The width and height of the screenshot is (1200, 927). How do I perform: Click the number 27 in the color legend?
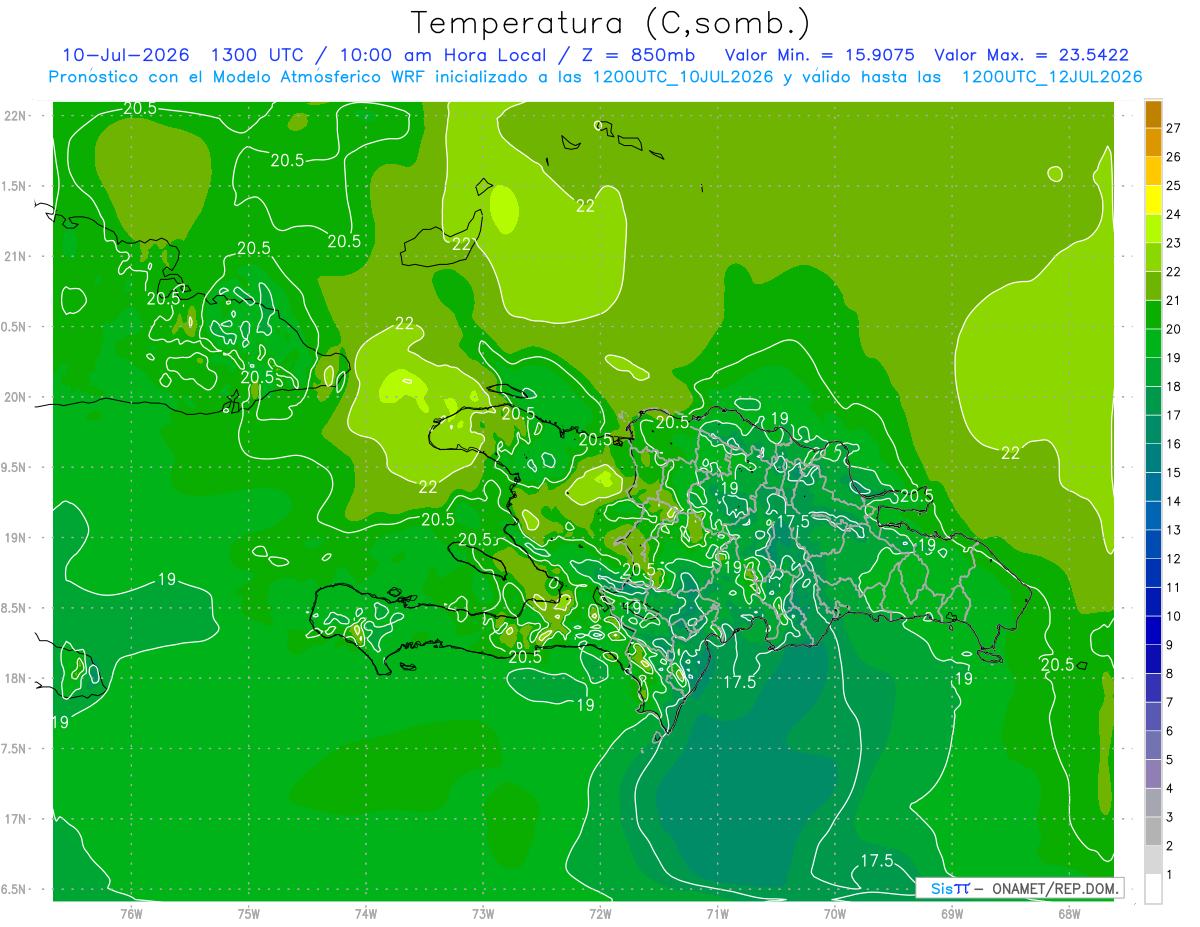coord(1174,128)
